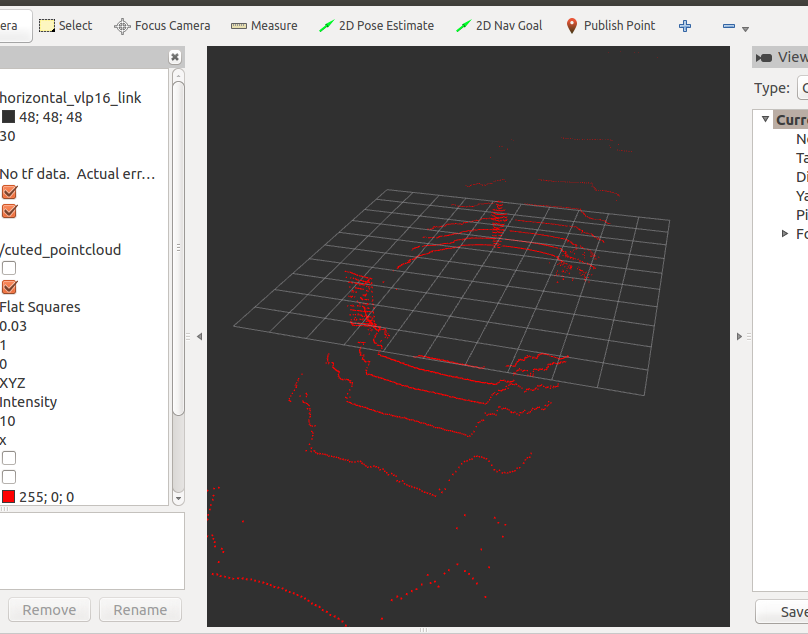Open the view Type combo box
The height and width of the screenshot is (634, 808).
coord(802,88)
